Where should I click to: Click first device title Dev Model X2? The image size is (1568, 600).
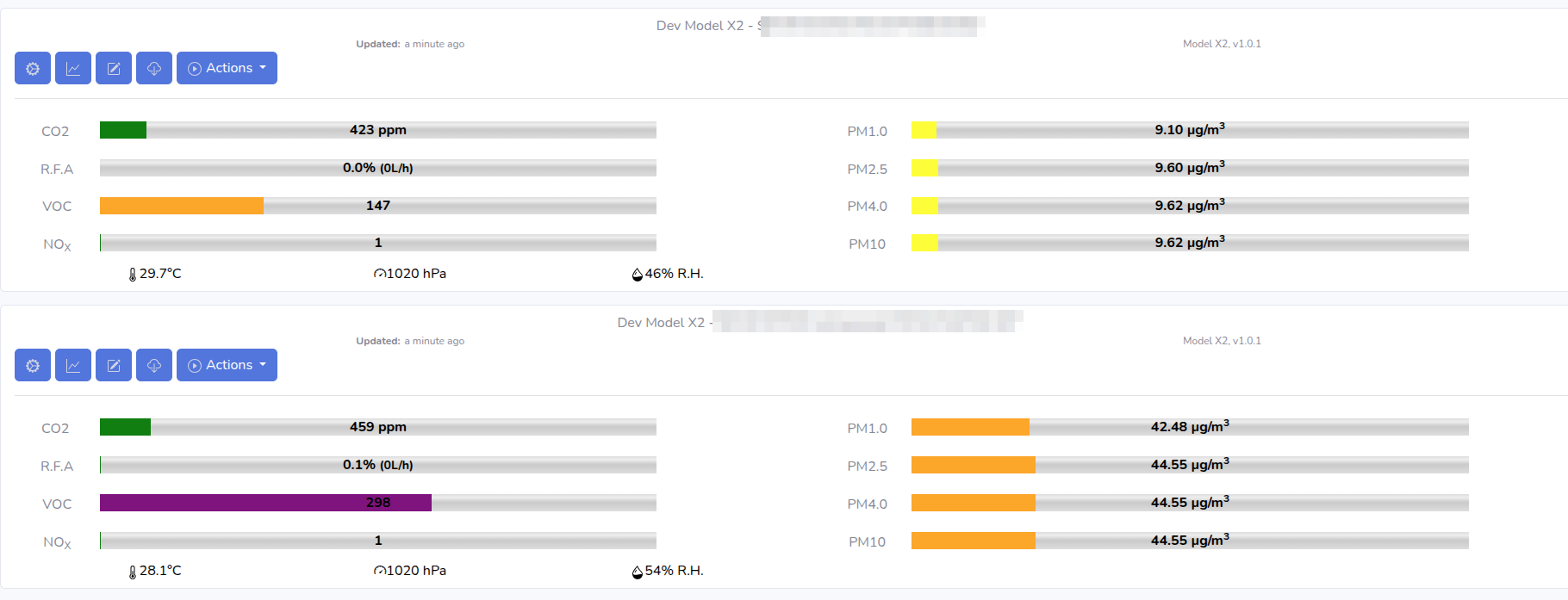tap(700, 26)
